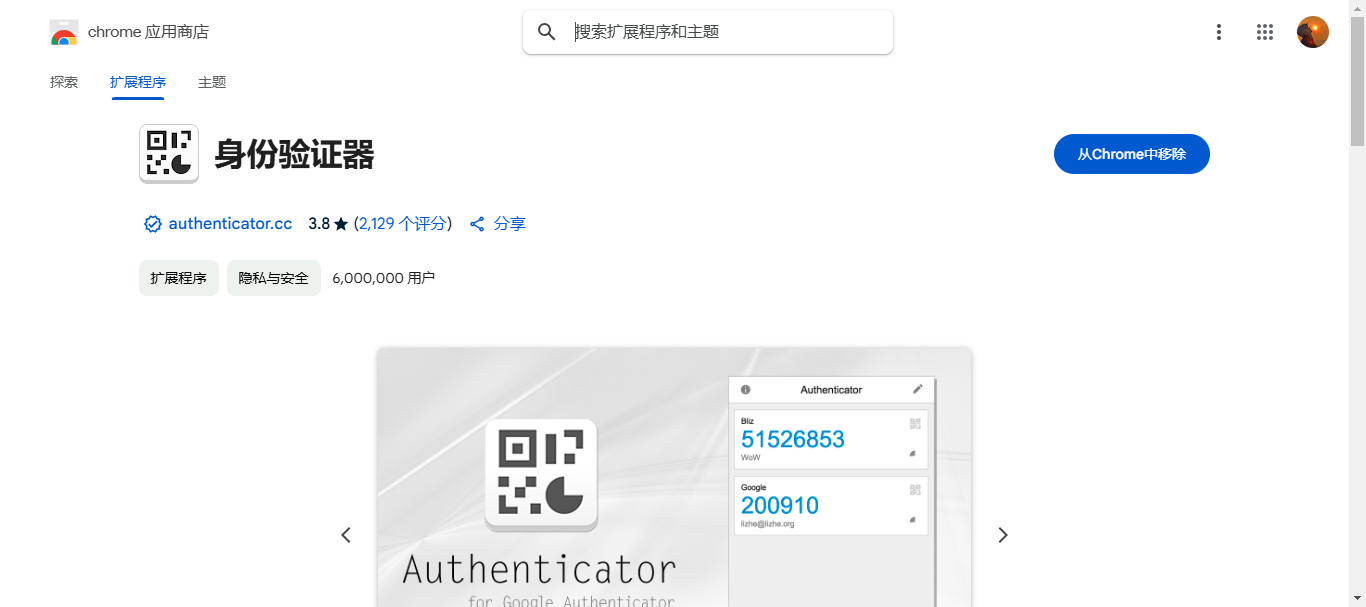Image resolution: width=1366 pixels, height=607 pixels.
Task: Click the Authenticator extension QR icon
Action: coord(169,154)
